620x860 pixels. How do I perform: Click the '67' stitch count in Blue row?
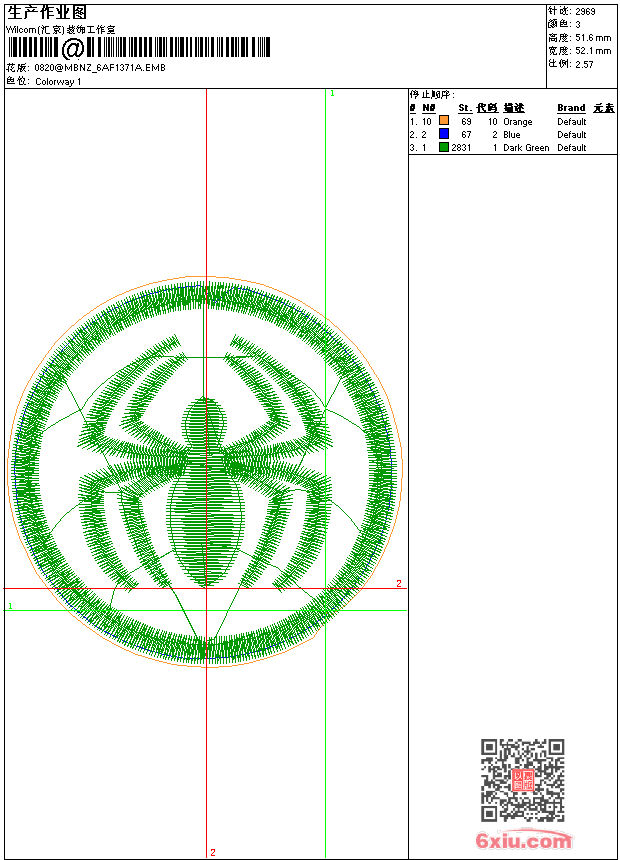[x=466, y=134]
